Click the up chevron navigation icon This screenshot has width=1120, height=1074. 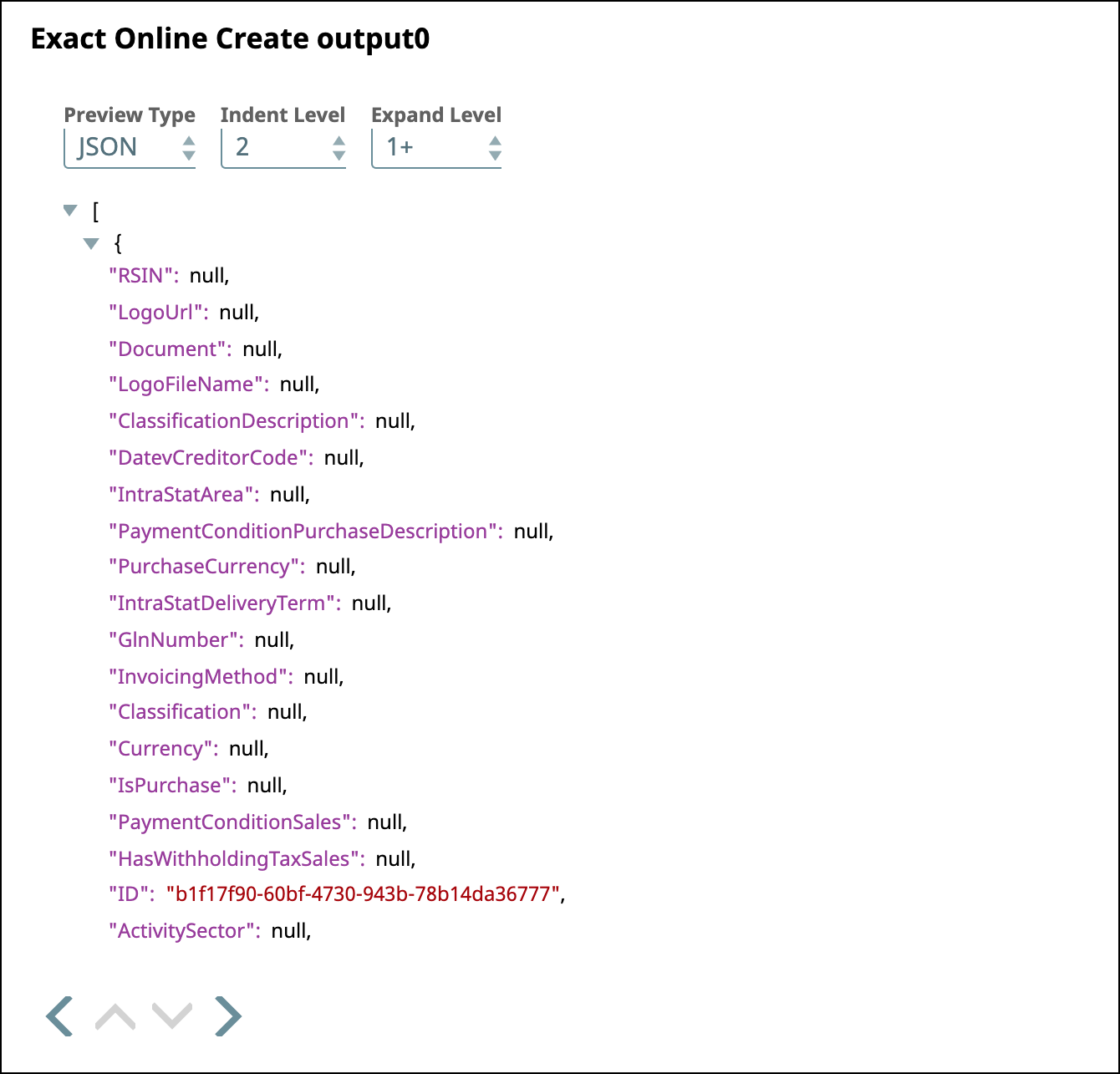point(115,1016)
